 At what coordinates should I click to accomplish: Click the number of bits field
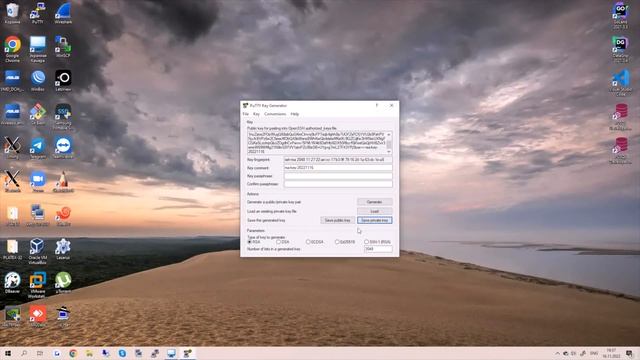378,249
